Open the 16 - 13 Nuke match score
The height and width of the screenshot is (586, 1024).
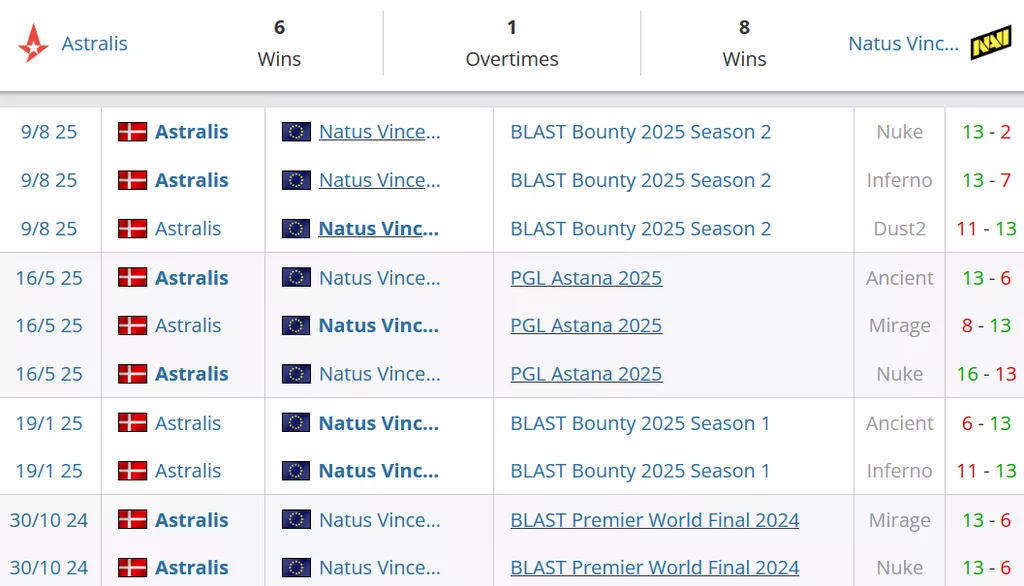[985, 374]
